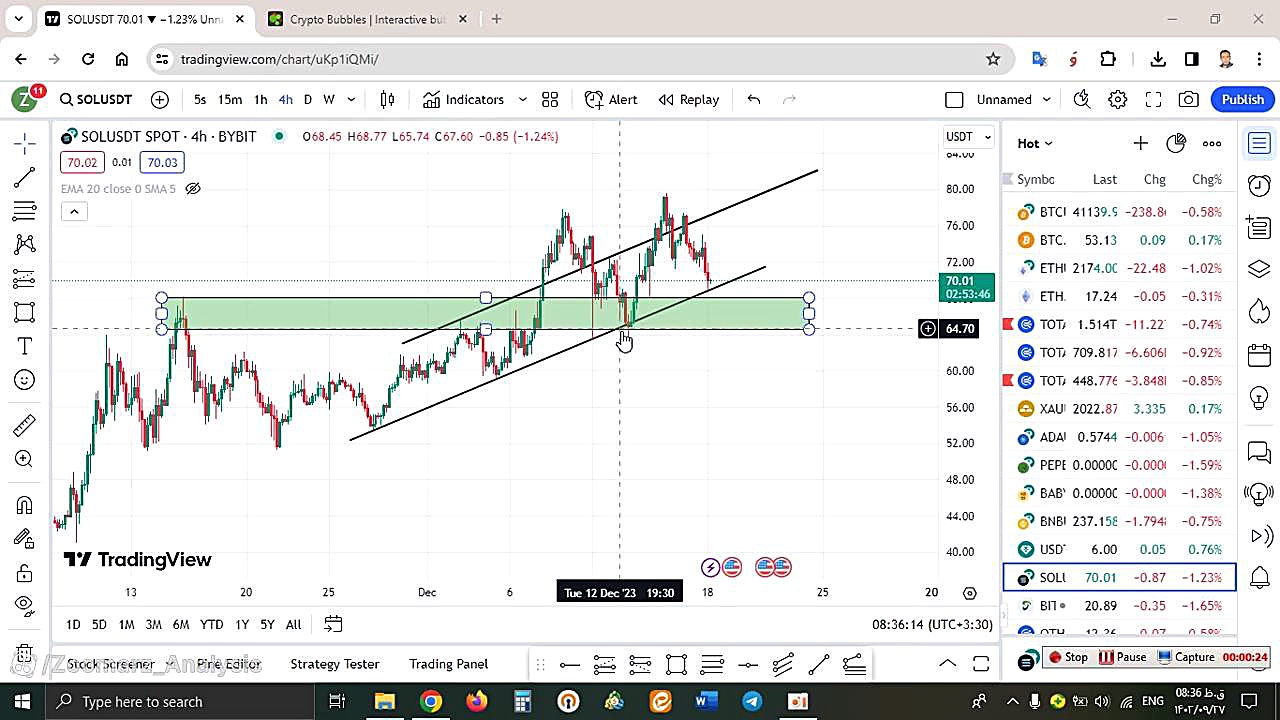Open quick search icon in toolbar
The height and width of the screenshot is (720, 1280).
pyautogui.click(x=1081, y=99)
